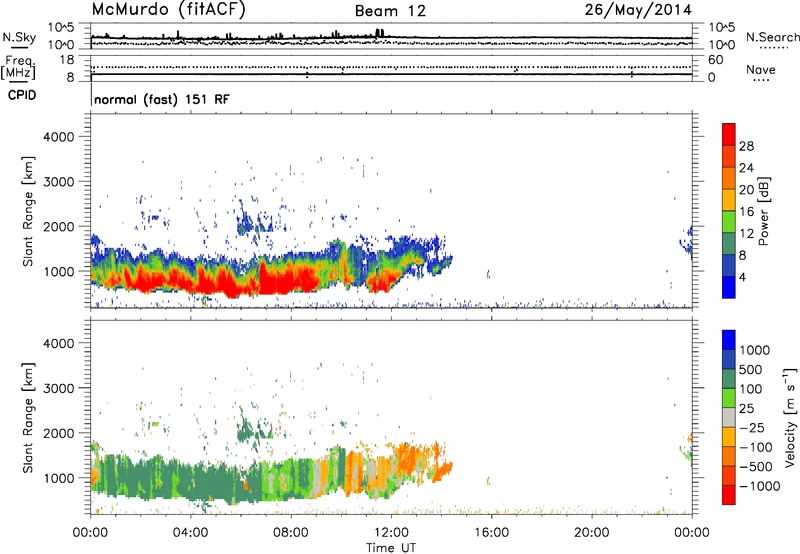Click the '08:00' time axis tick label
This screenshot has width=800, height=554.
tap(291, 533)
